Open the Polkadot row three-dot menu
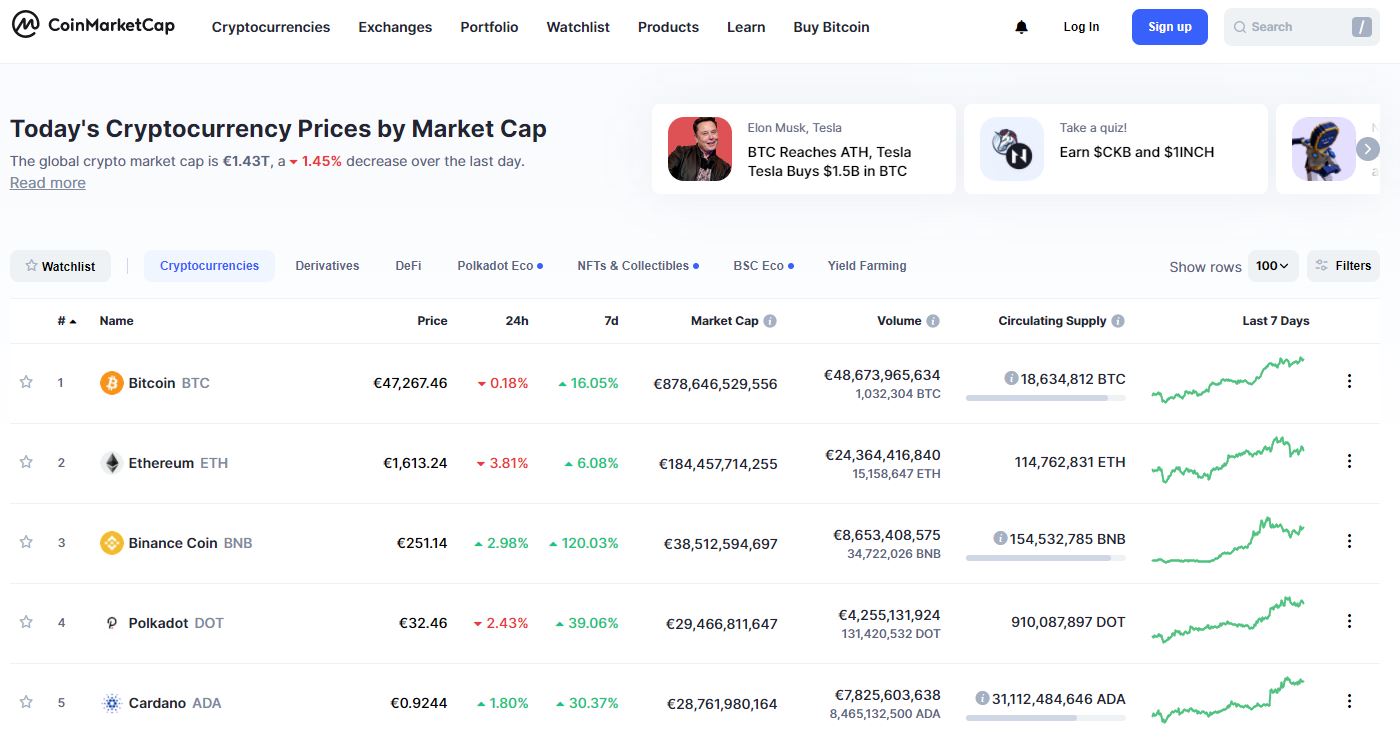The height and width of the screenshot is (740, 1400). point(1349,621)
